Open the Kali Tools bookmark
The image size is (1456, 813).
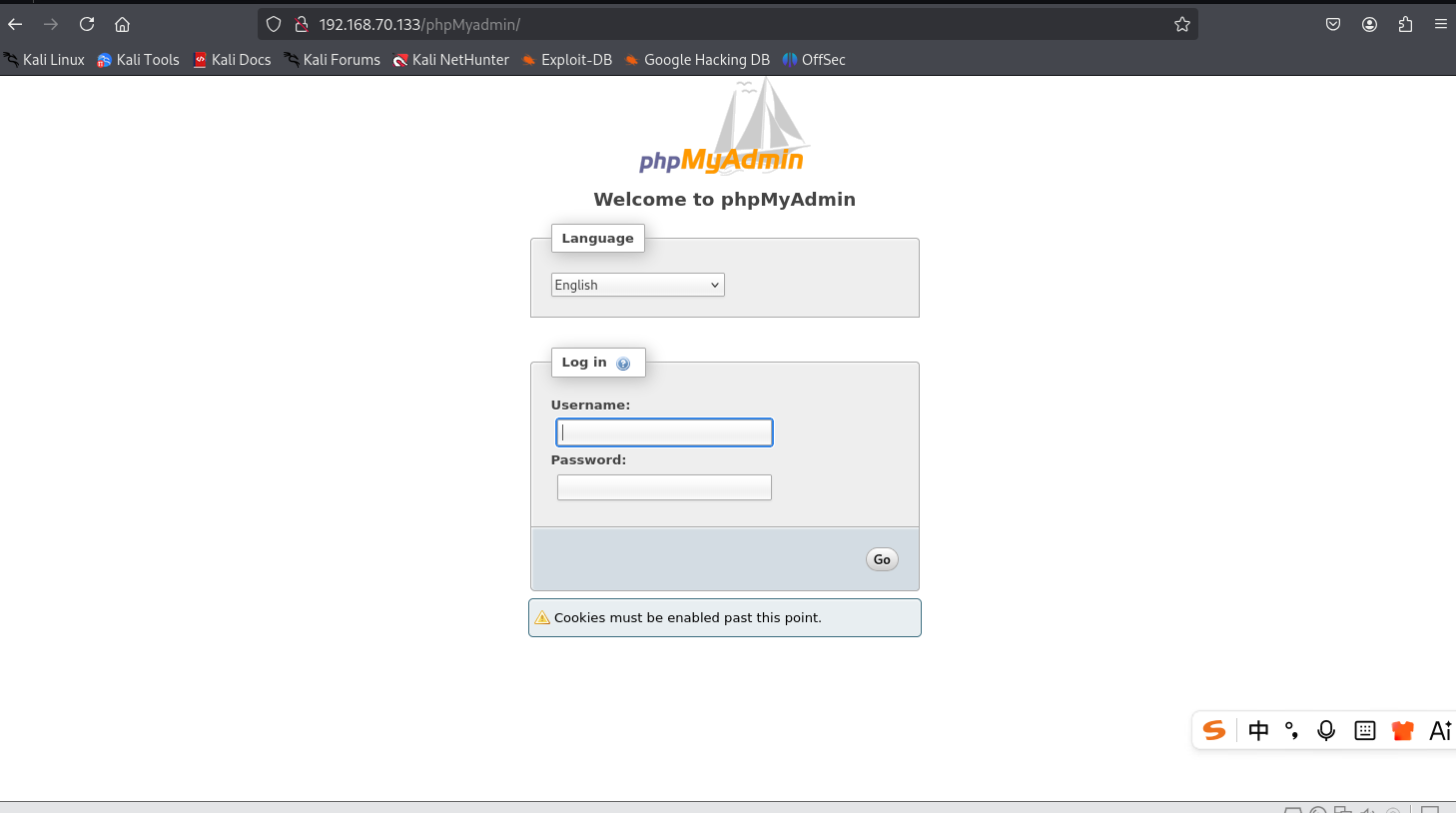pos(138,60)
